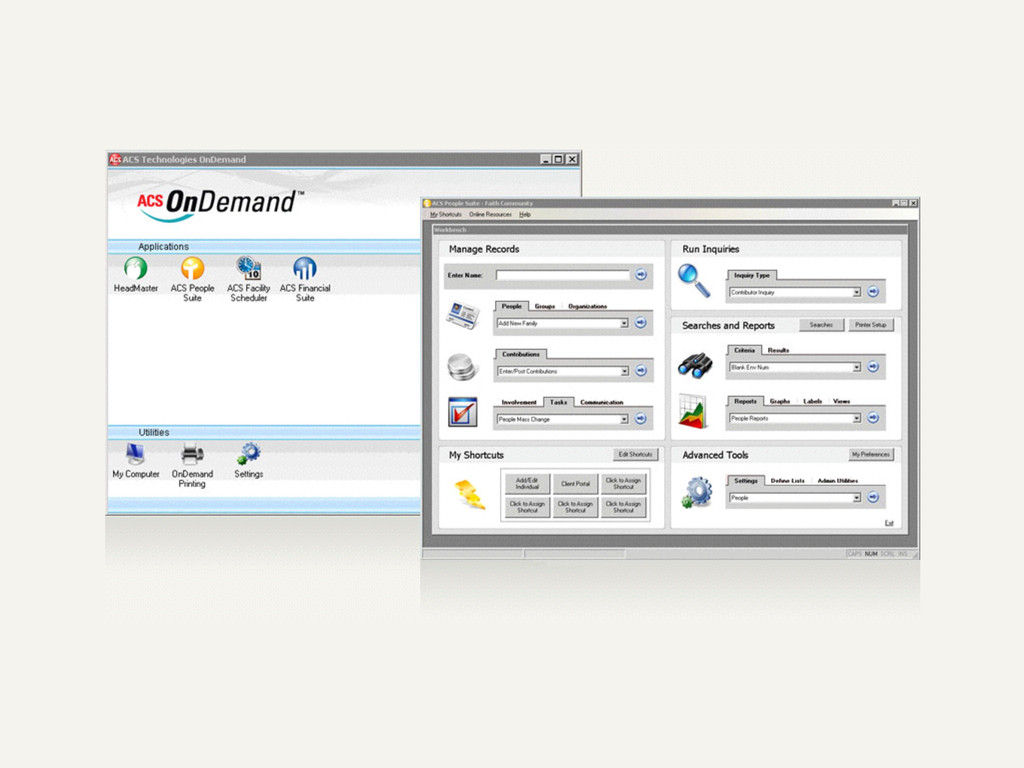Launch ACS Financial Suite icon
Screen dimensions: 1024x768
305,268
